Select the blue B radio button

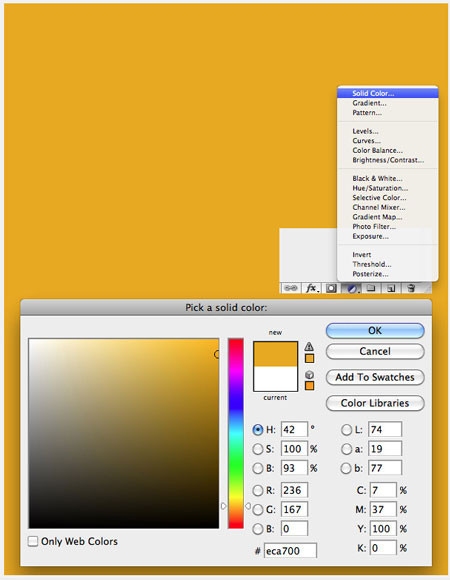pos(258,529)
